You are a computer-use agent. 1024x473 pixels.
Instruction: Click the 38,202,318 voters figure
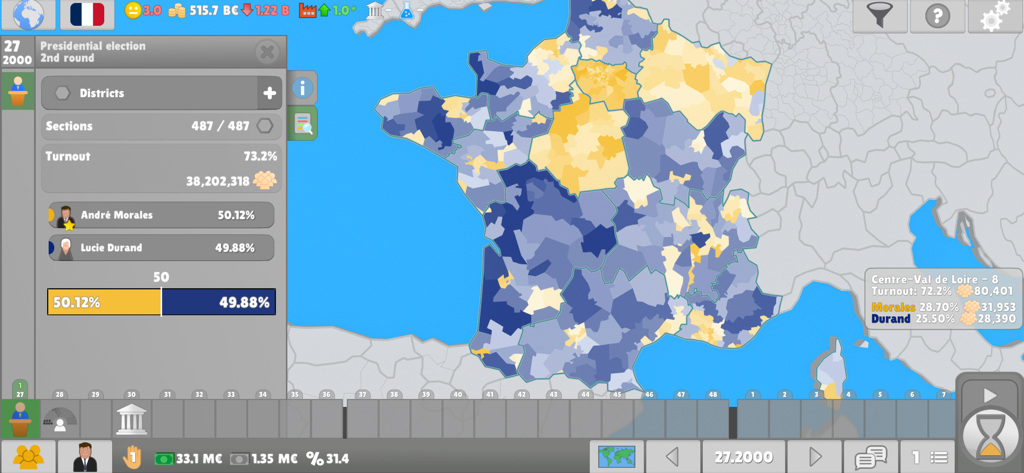pyautogui.click(x=217, y=181)
